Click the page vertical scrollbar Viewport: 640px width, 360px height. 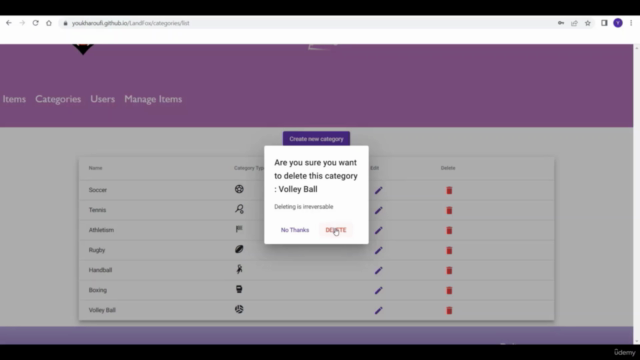[x=636, y=194]
